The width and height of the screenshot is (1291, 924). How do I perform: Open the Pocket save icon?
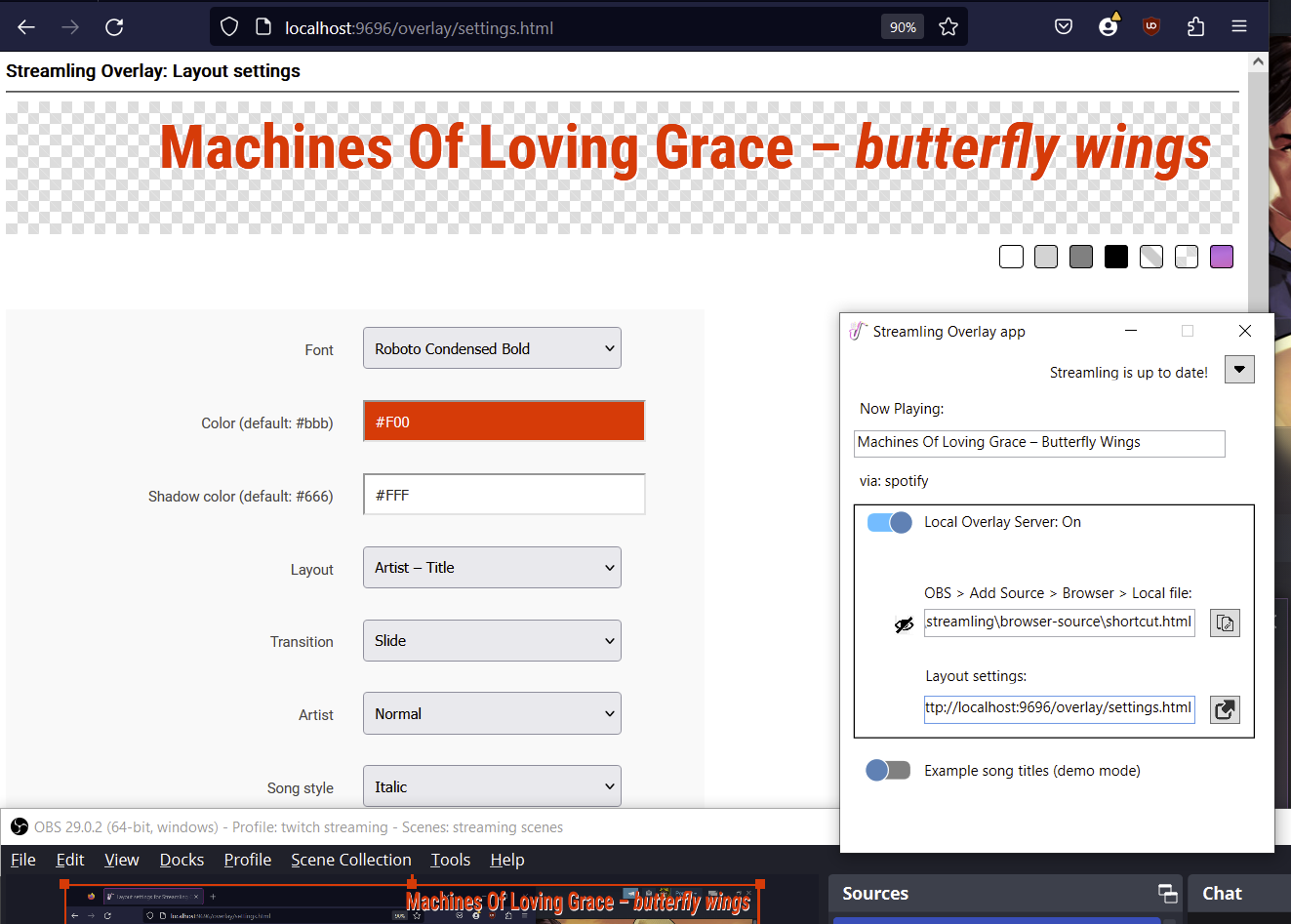coord(1064,27)
